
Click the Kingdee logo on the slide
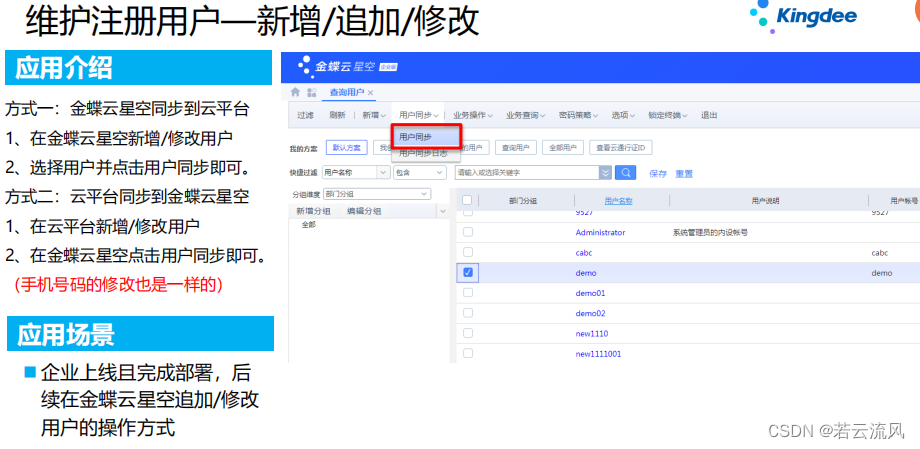pos(805,16)
